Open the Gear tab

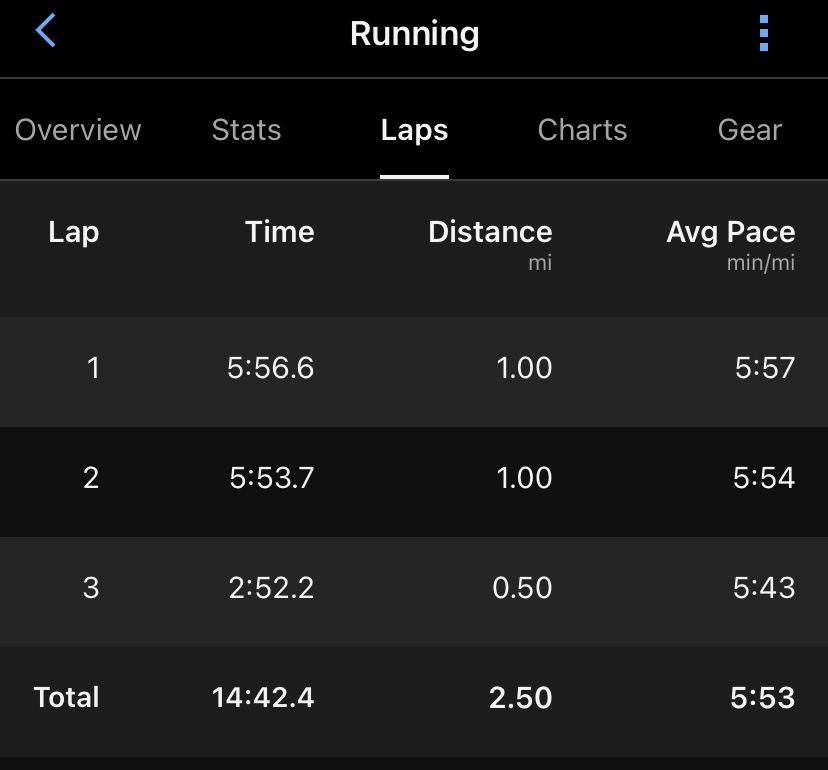(x=750, y=130)
